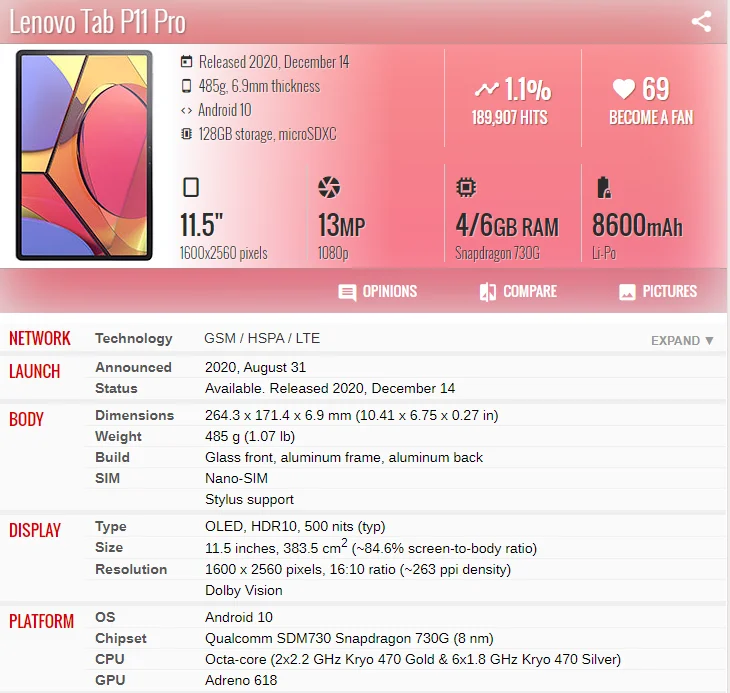Click the chipset processor icon above RAM
The height and width of the screenshot is (693, 730).
tap(466, 187)
